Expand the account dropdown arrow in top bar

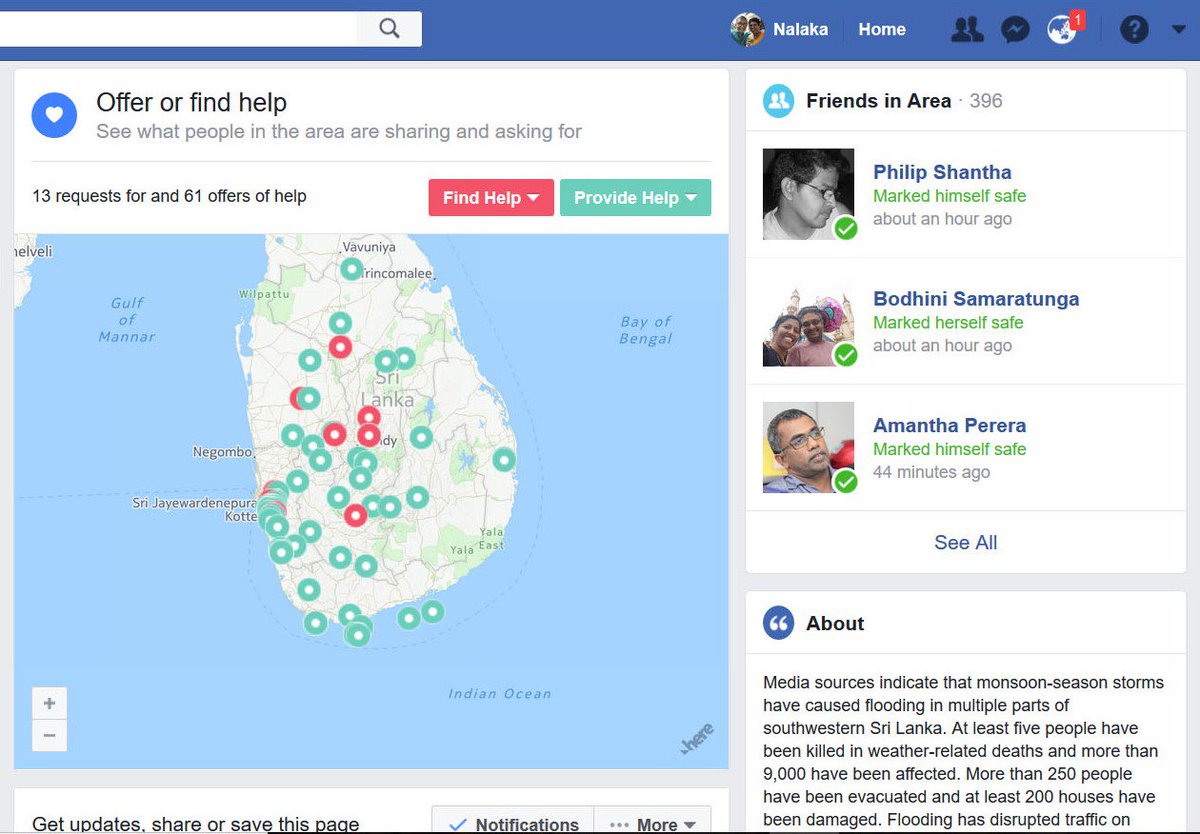click(1177, 30)
